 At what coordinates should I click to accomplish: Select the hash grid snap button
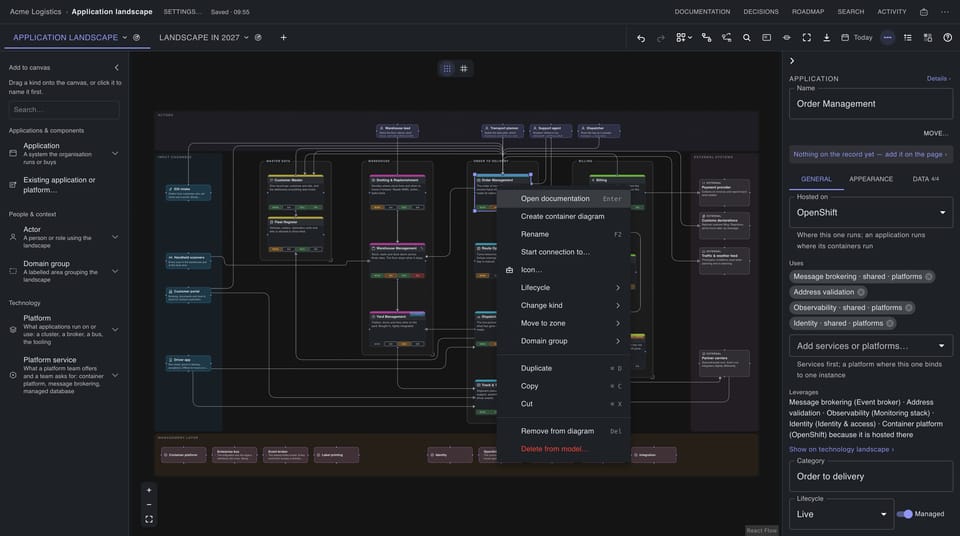tap(463, 69)
